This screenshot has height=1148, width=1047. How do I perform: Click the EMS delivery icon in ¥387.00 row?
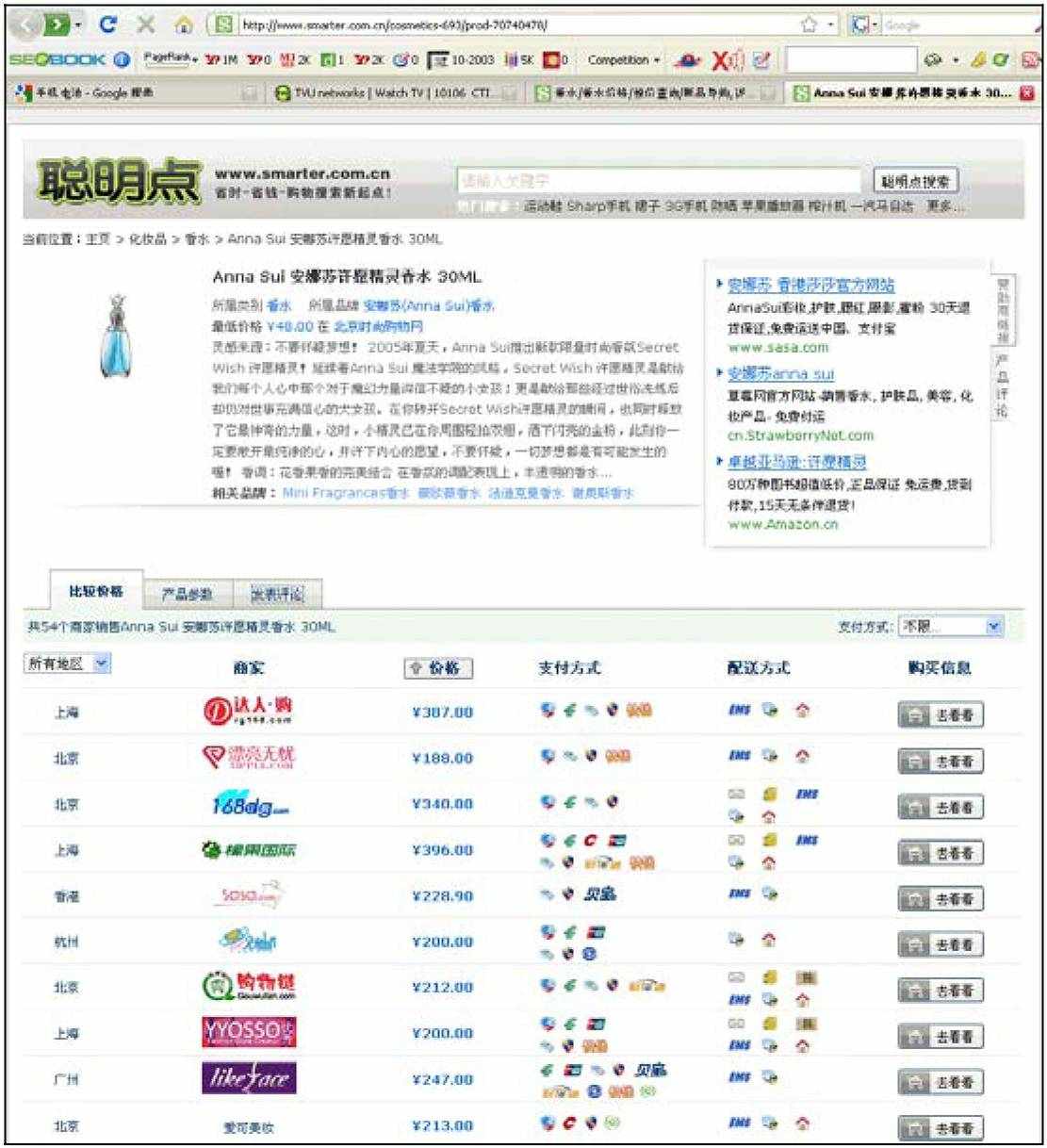point(740,712)
